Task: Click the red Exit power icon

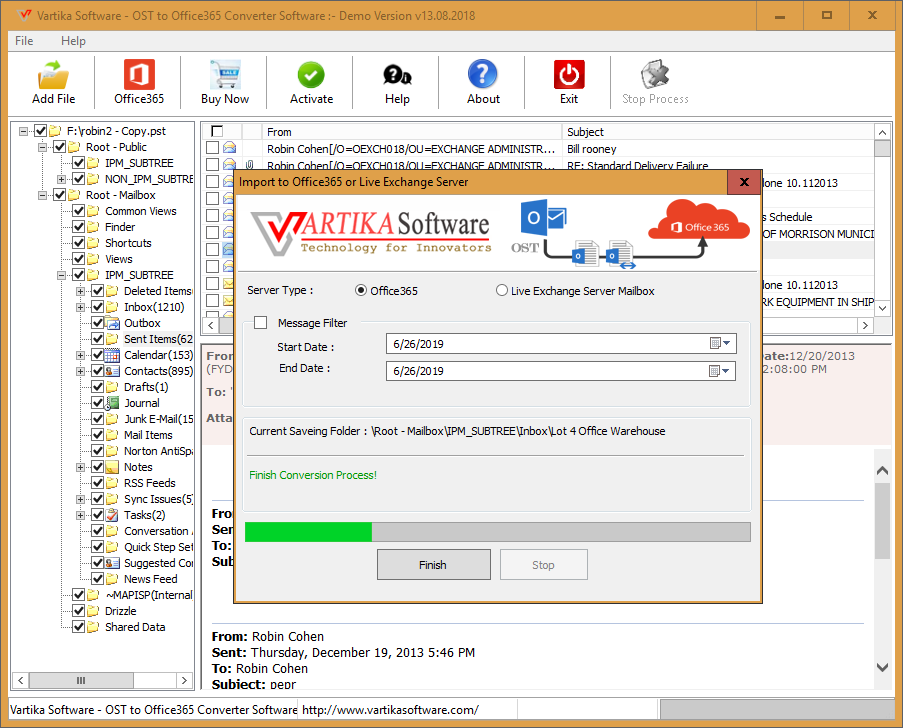Action: point(569,74)
